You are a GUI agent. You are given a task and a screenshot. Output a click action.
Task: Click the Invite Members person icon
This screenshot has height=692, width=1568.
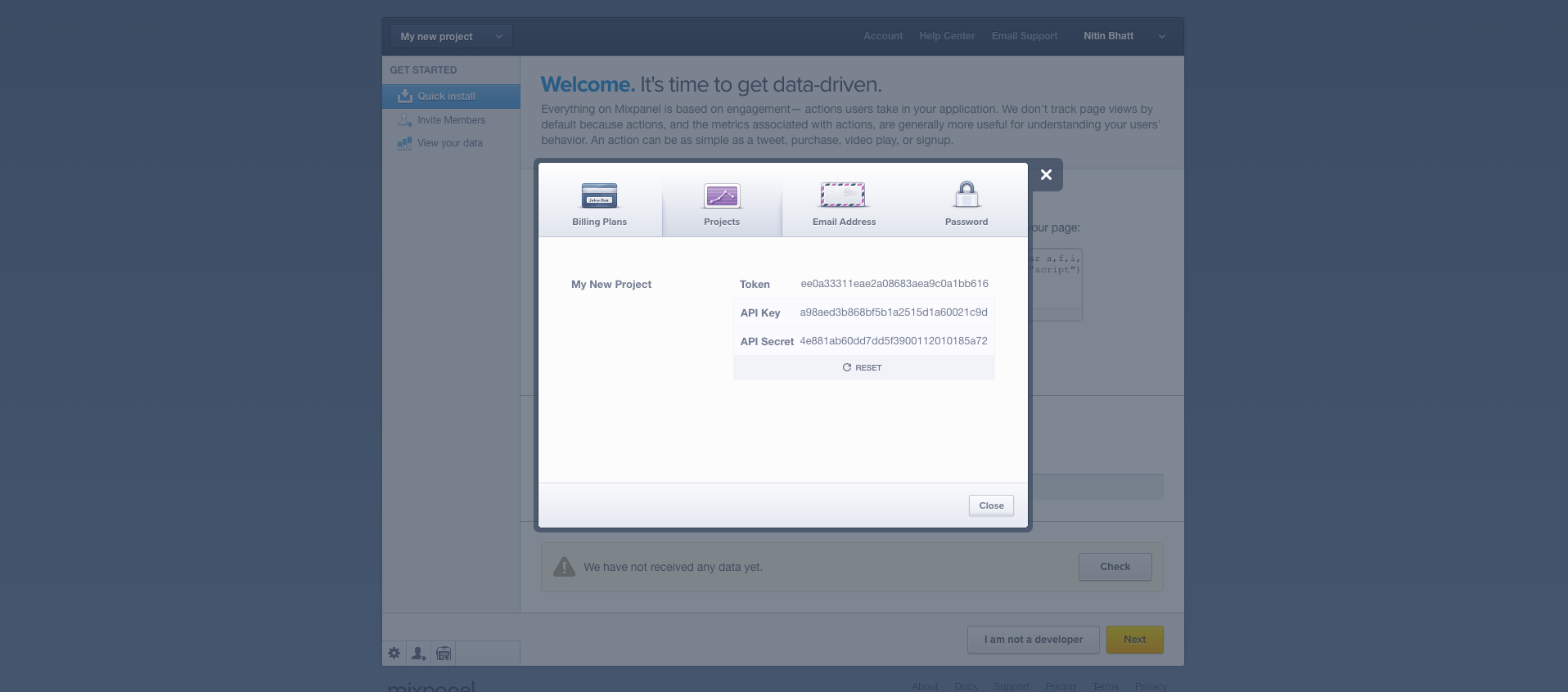404,119
